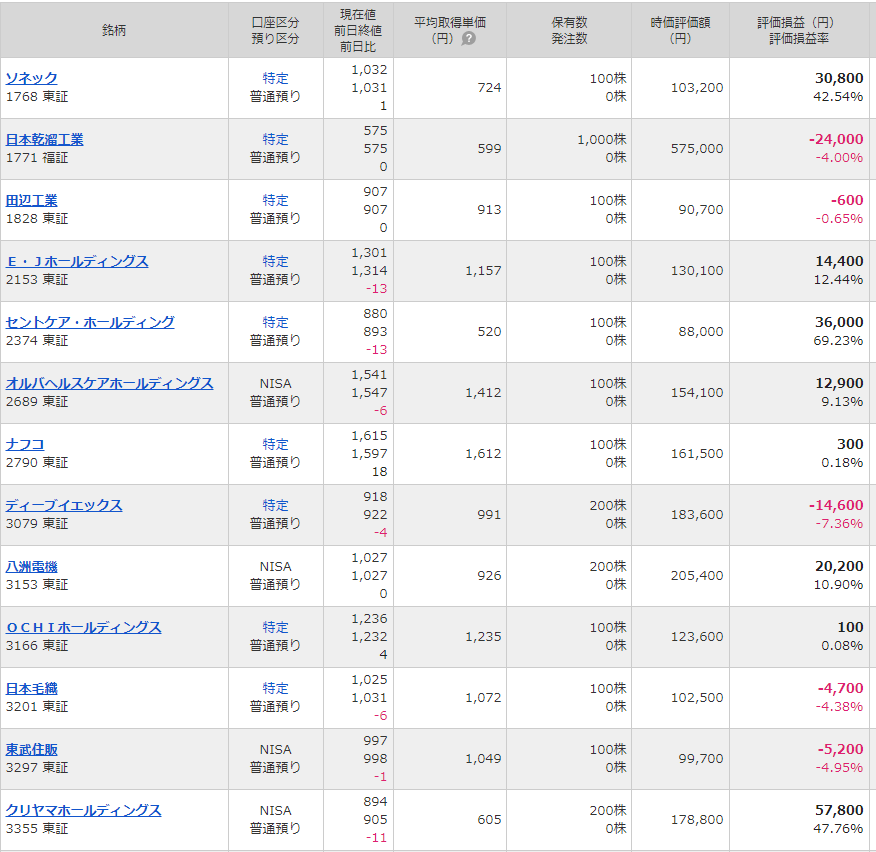Click the 銘柄 column header
Image resolution: width=876 pixels, height=852 pixels.
[x=114, y=30]
